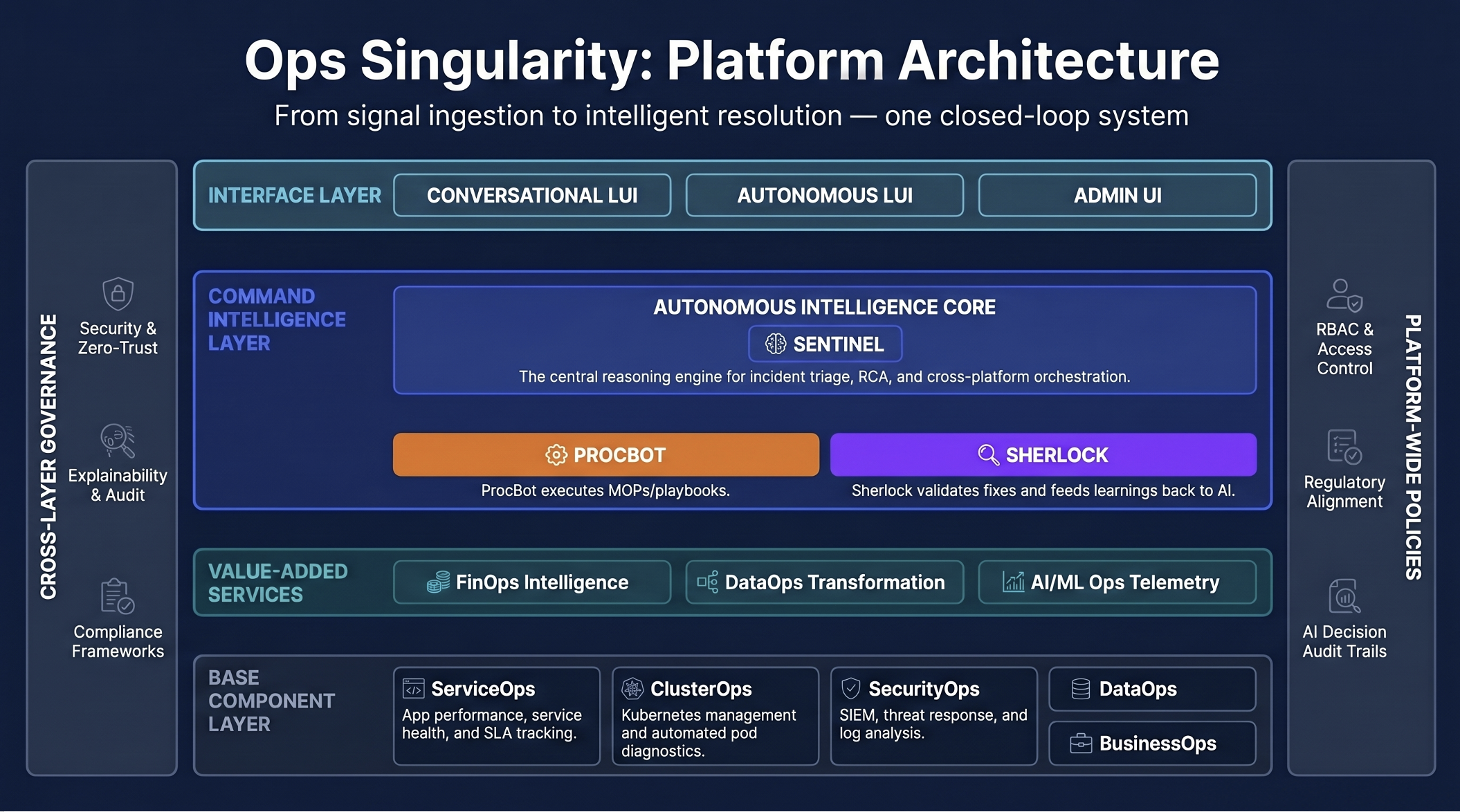Viewport: 1460px width, 812px height.
Task: Click the Regulatory Alignment checklist icon
Action: pyautogui.click(x=1344, y=447)
